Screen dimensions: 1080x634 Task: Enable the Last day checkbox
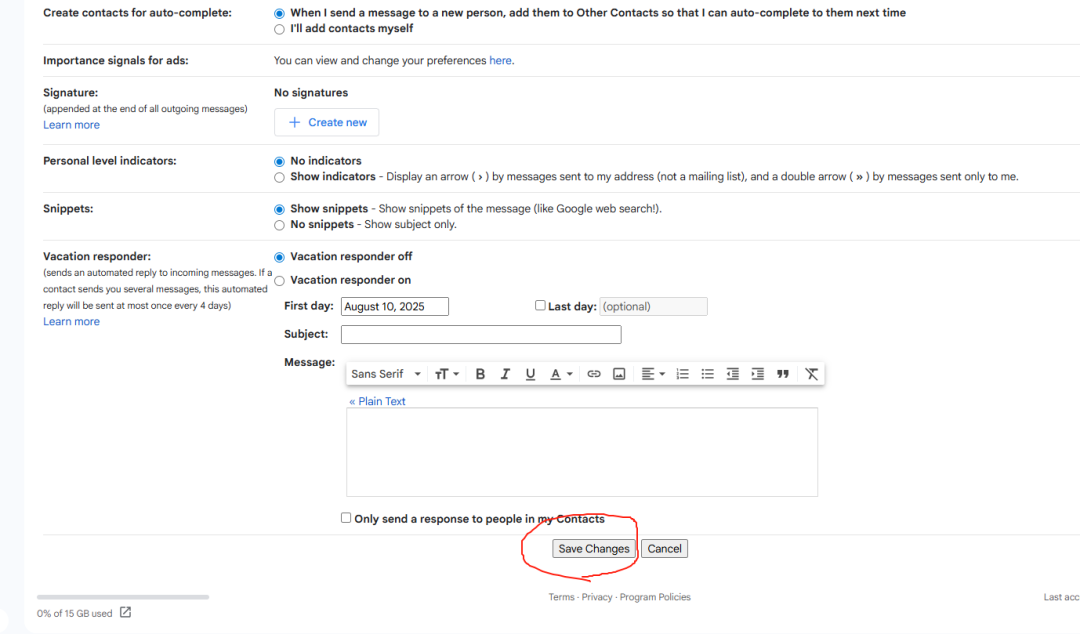[x=540, y=306]
